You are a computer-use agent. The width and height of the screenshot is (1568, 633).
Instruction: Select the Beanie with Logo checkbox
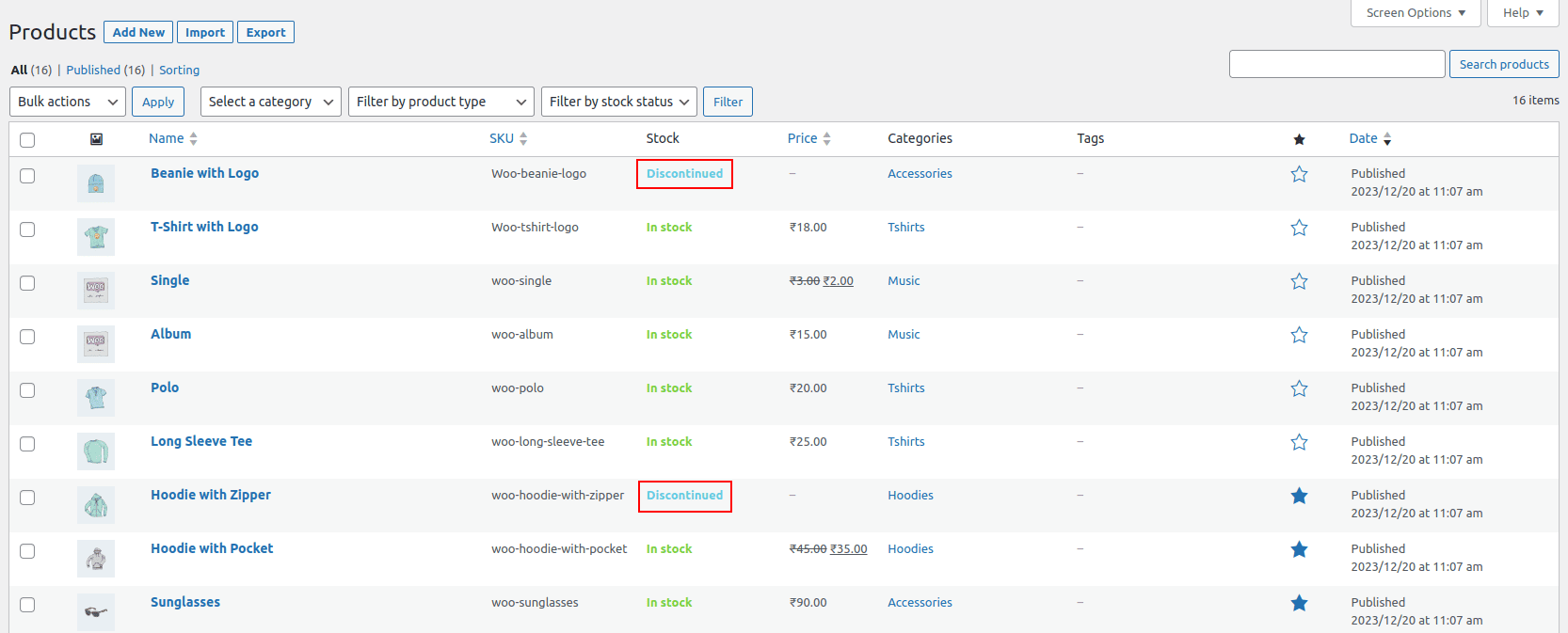tap(27, 176)
